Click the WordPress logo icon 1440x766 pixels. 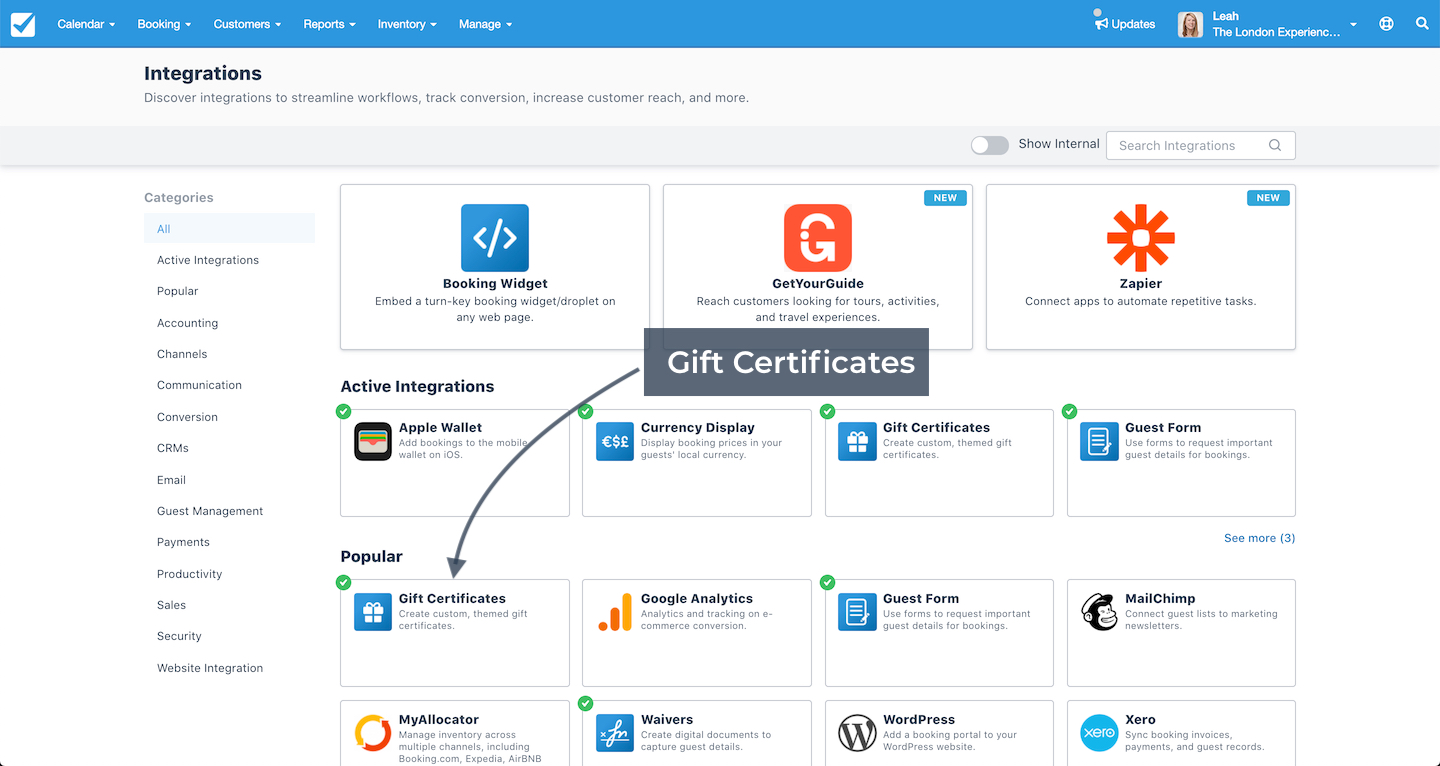(857, 733)
